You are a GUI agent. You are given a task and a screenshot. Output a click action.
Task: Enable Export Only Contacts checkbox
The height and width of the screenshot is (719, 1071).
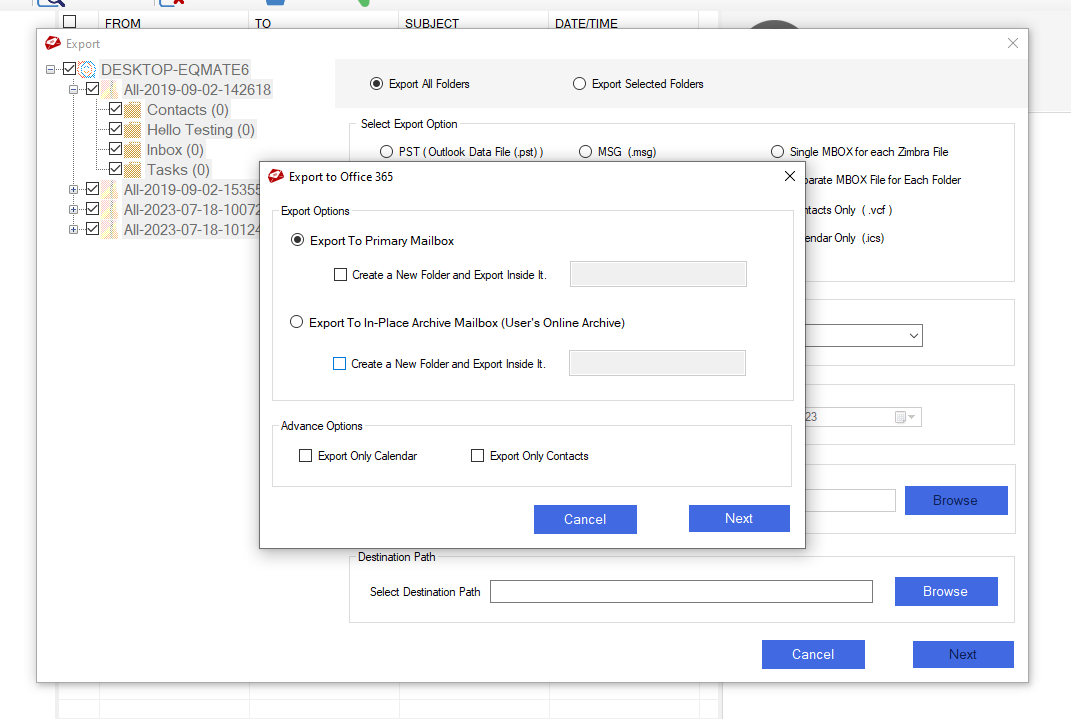477,455
